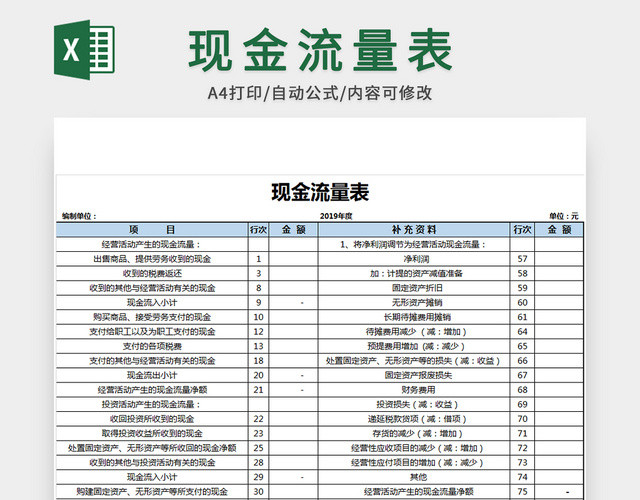Click 经营活动产生的现金流量净额 in row 21

(152, 390)
